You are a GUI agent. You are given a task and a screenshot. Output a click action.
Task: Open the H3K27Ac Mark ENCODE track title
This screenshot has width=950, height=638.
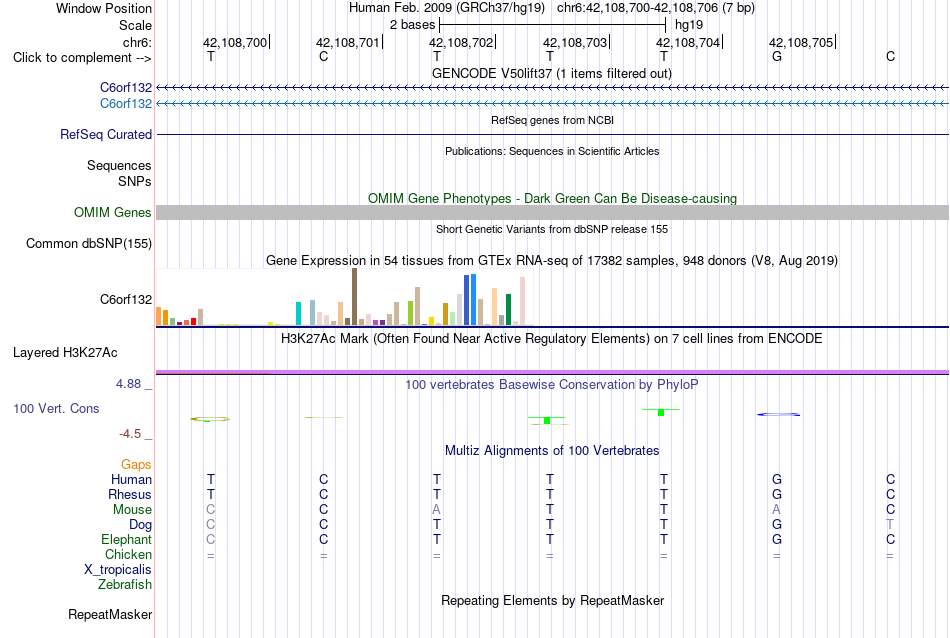pos(552,338)
